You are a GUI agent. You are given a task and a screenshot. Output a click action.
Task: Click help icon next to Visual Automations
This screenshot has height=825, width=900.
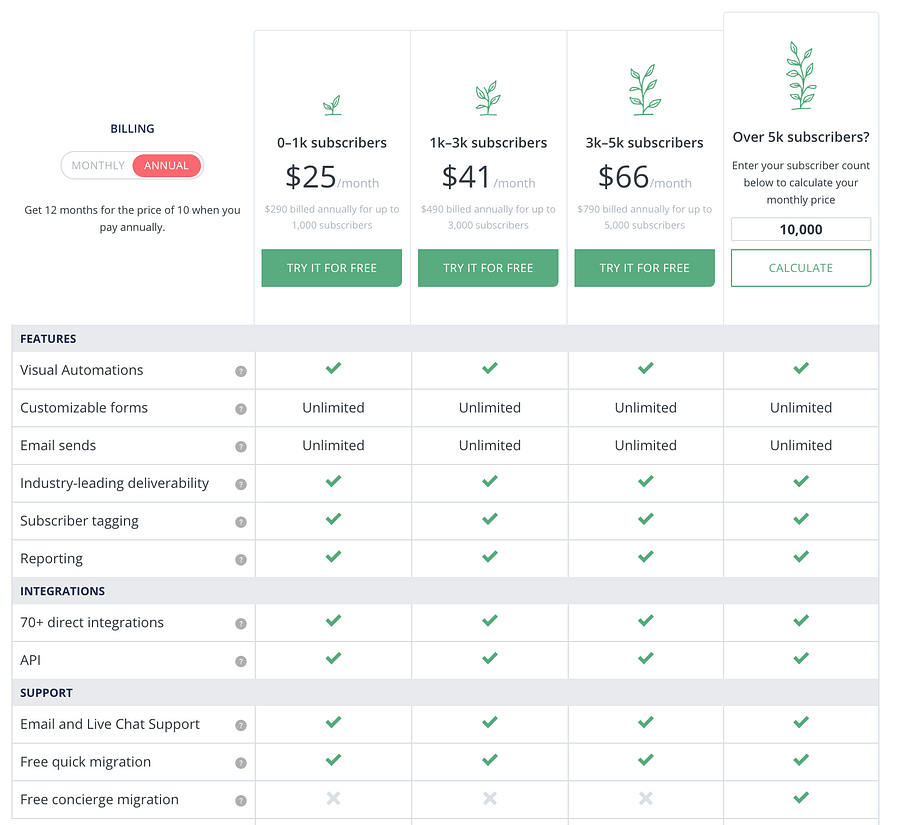point(240,371)
